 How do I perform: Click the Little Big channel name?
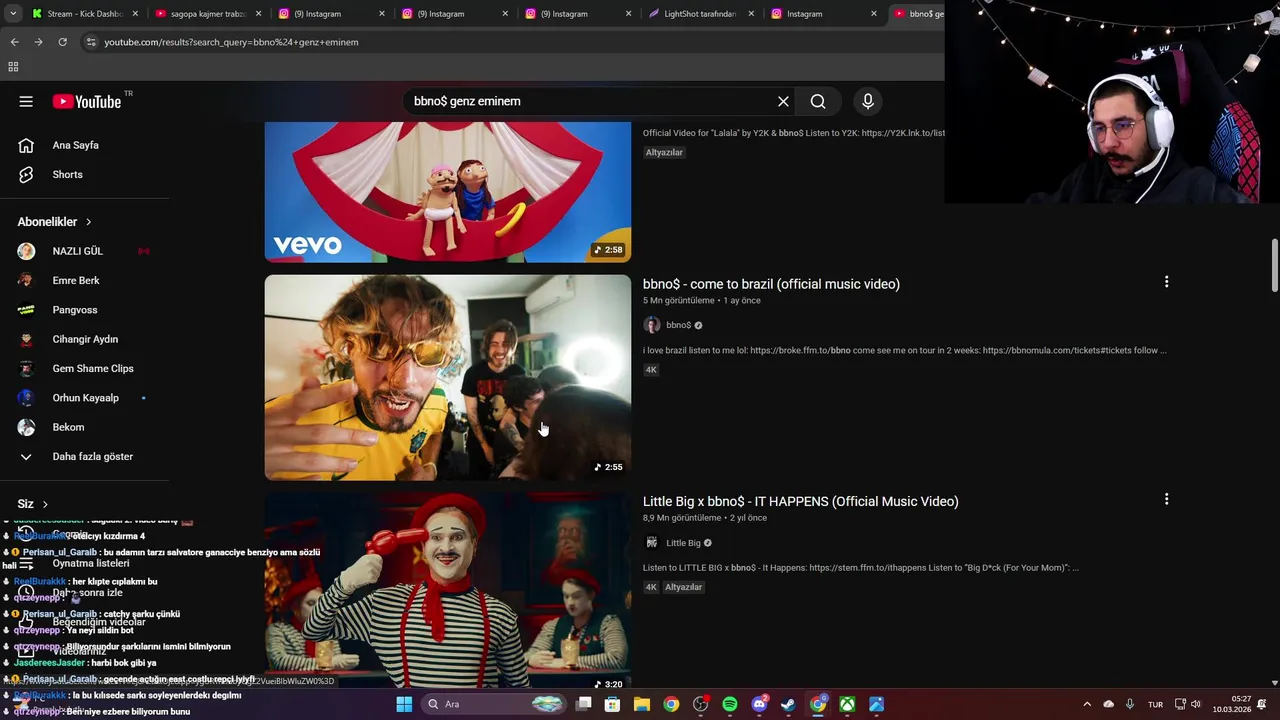(x=683, y=543)
